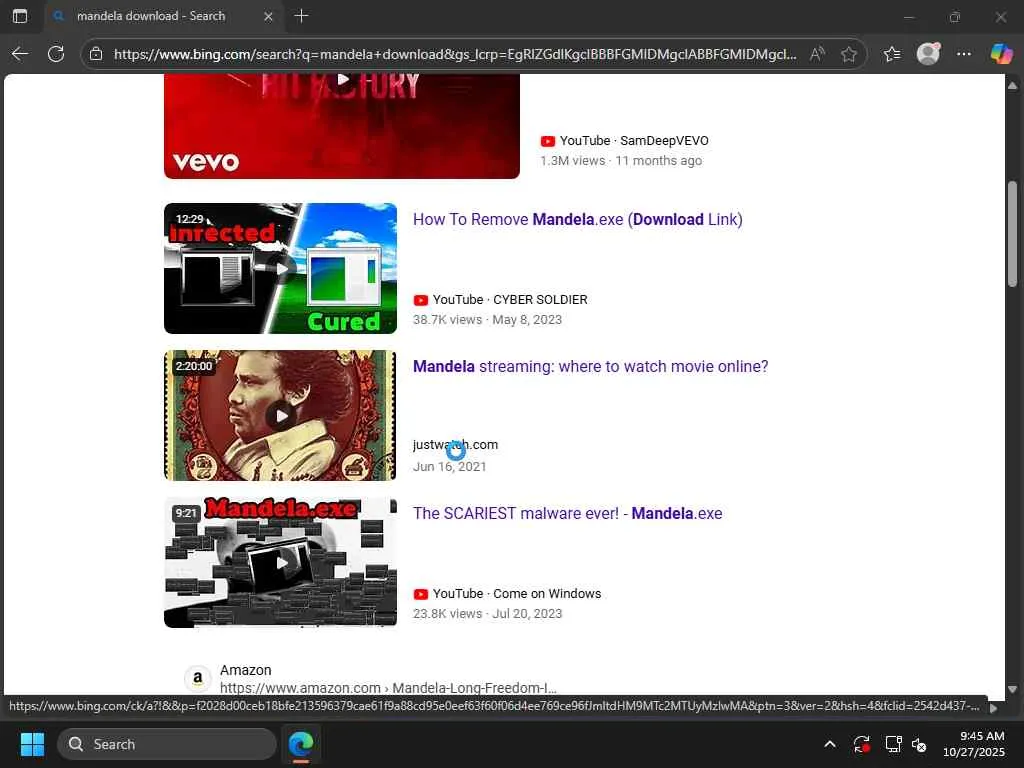1024x768 pixels.
Task: Click the Amazon site icon
Action: pos(197,679)
